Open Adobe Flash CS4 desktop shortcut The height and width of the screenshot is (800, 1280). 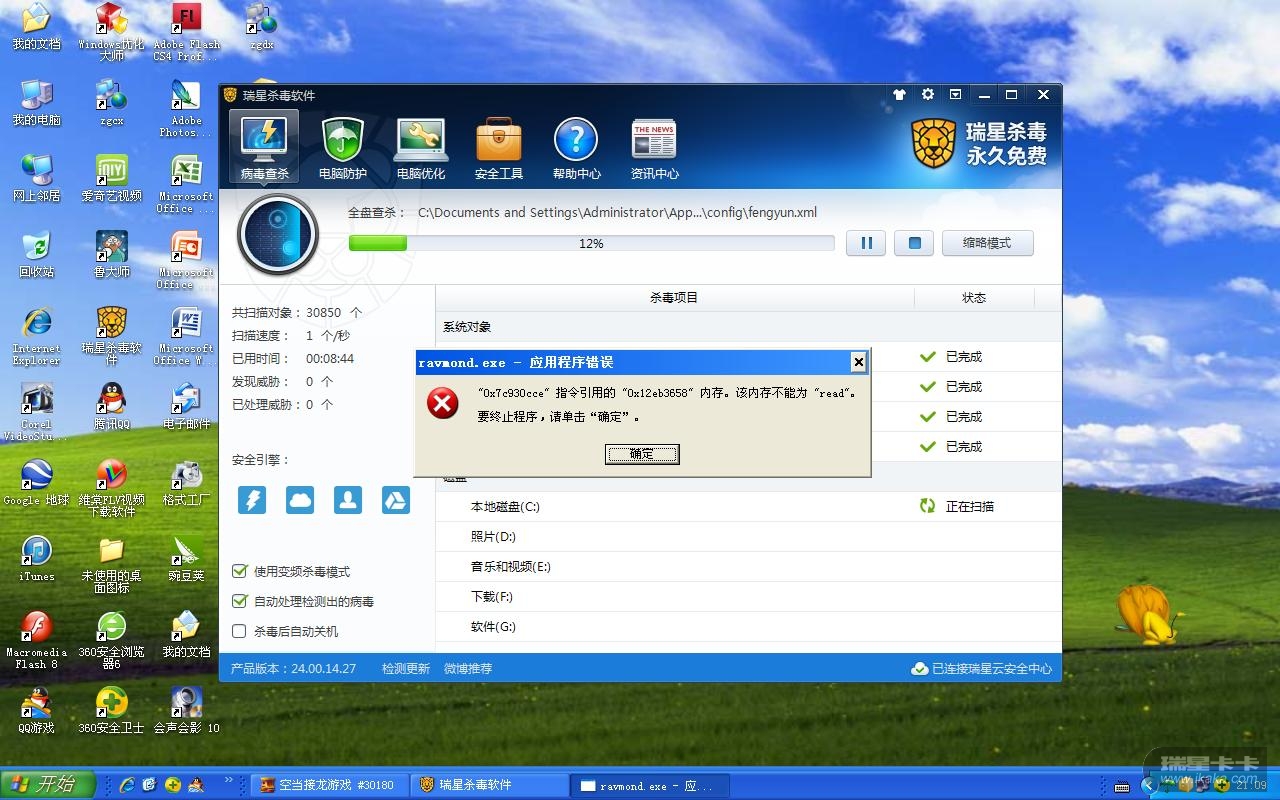point(186,32)
